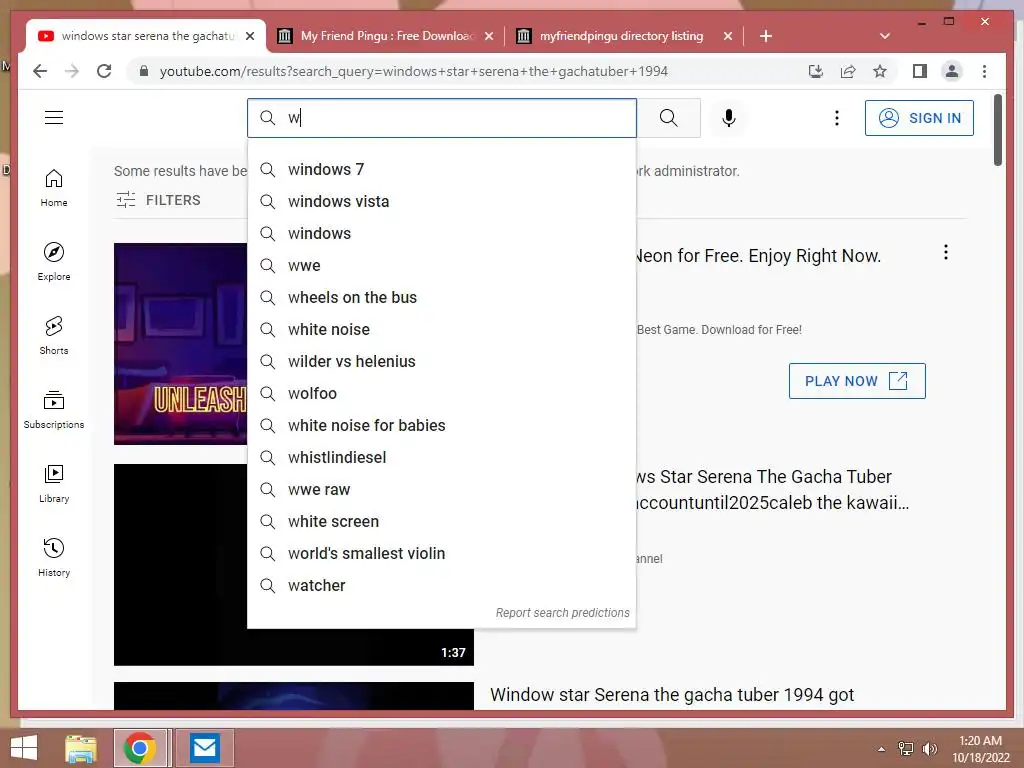Show hidden system tray icons
Image resolution: width=1024 pixels, height=768 pixels.
coord(881,749)
